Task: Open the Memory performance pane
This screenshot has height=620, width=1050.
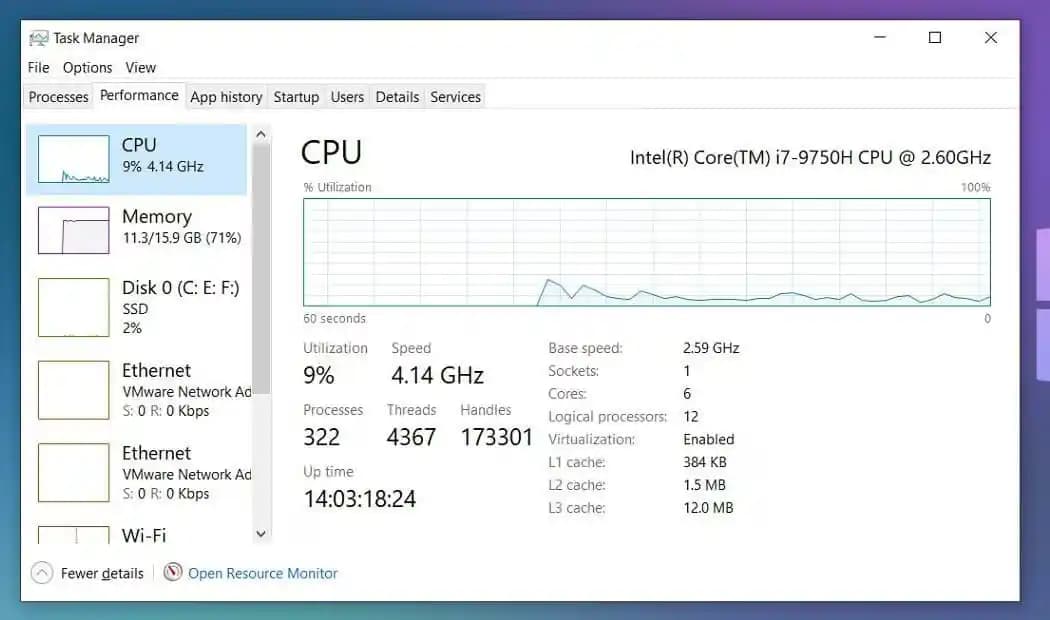Action: tap(140, 227)
